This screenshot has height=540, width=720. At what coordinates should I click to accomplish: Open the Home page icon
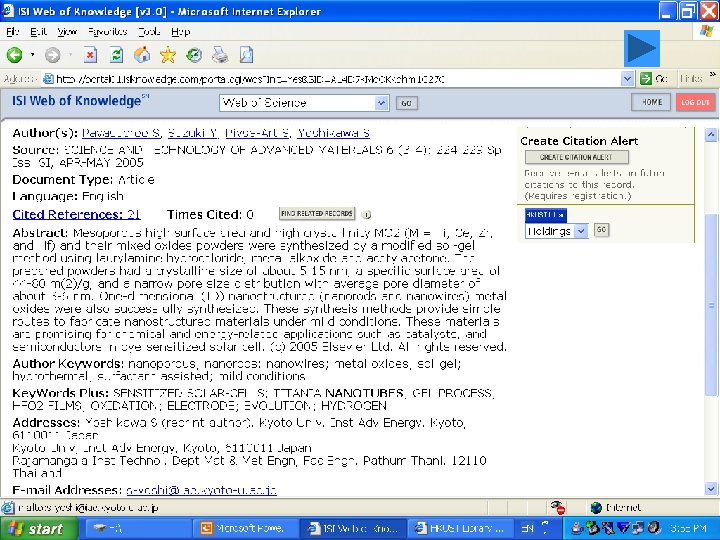pos(142,55)
